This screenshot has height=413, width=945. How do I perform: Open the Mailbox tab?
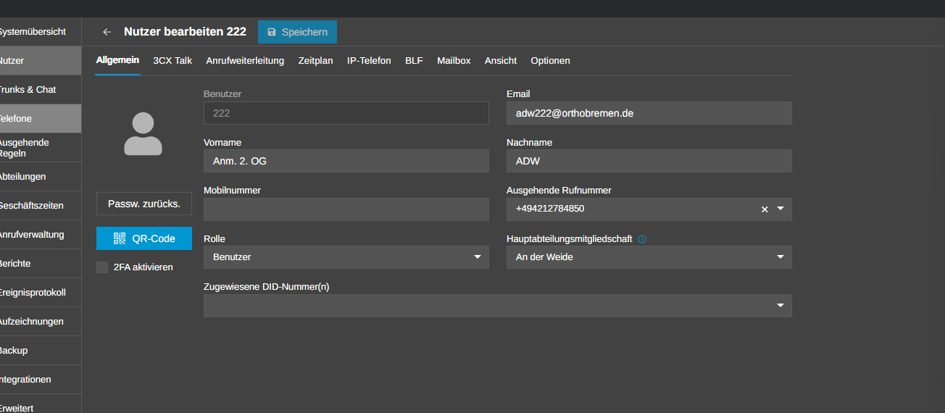[454, 61]
